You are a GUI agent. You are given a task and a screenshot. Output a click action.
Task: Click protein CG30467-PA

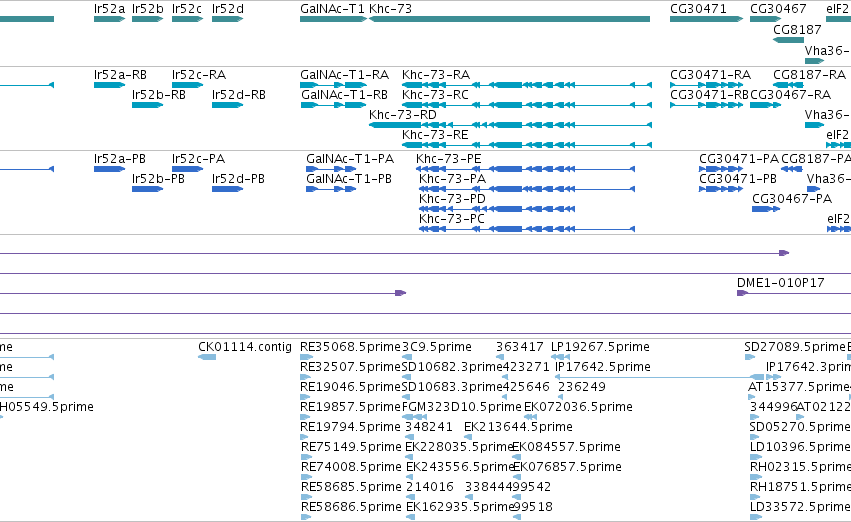tap(791, 199)
